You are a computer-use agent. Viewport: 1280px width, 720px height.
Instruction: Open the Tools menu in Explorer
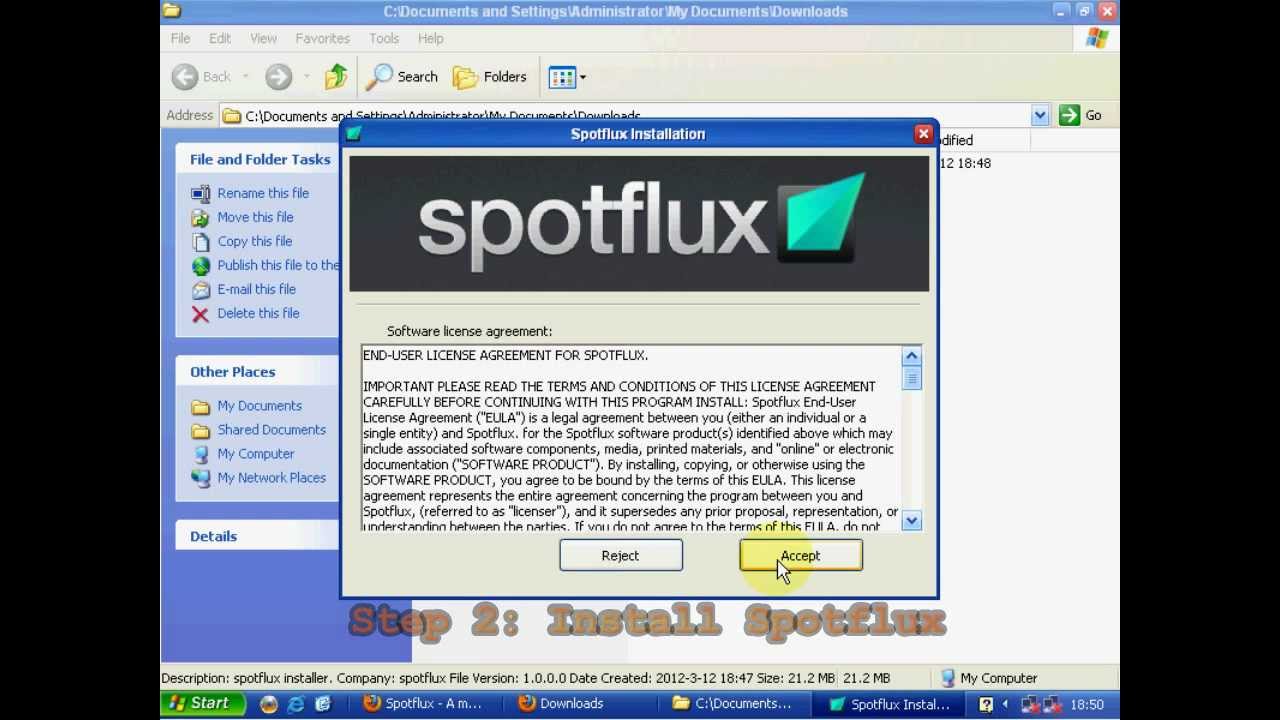[384, 38]
